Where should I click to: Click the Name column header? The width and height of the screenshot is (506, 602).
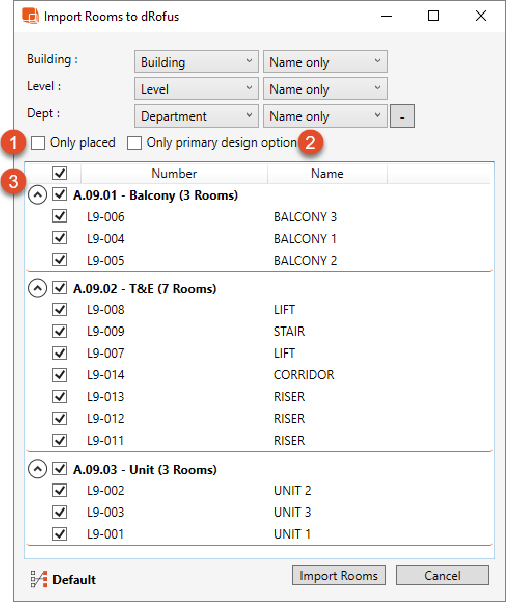327,174
